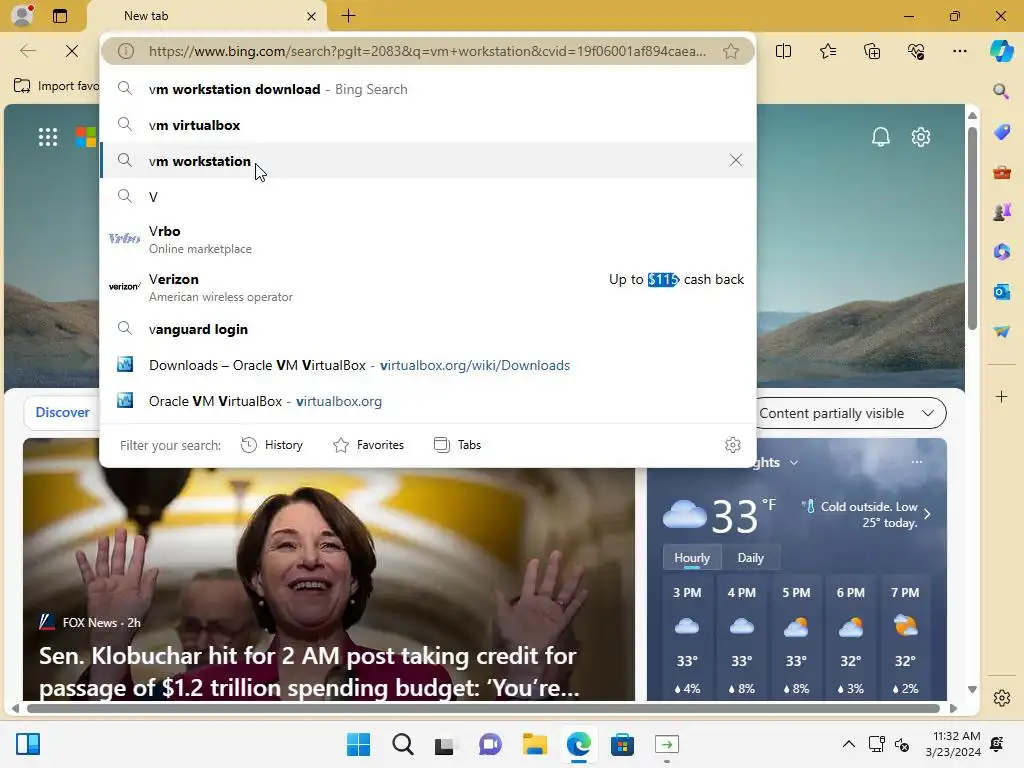The width and height of the screenshot is (1024, 768).
Task: Open Microsoft Store from taskbar
Action: (x=622, y=744)
